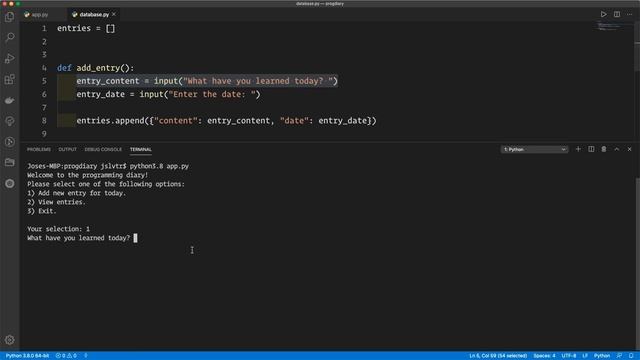640x360 pixels.
Task: Switch to the PROBLEMS panel tab
Action: [x=39, y=149]
